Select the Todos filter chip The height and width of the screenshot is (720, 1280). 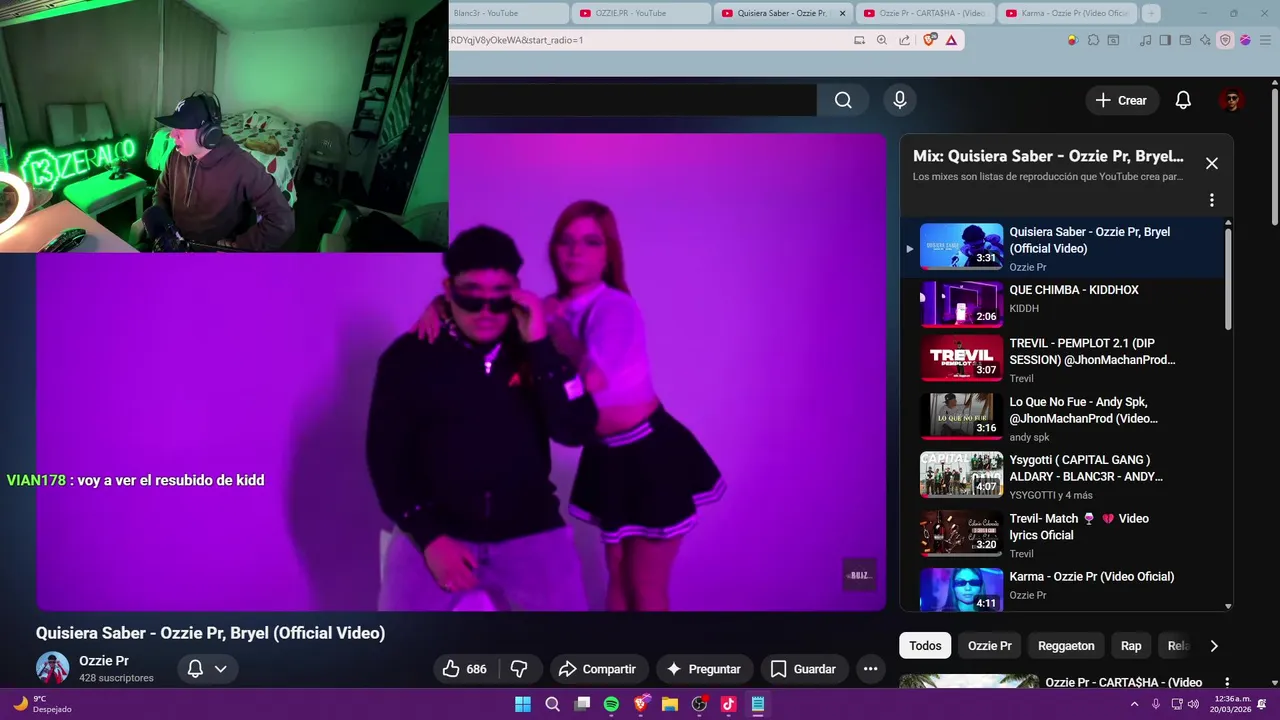click(x=925, y=646)
